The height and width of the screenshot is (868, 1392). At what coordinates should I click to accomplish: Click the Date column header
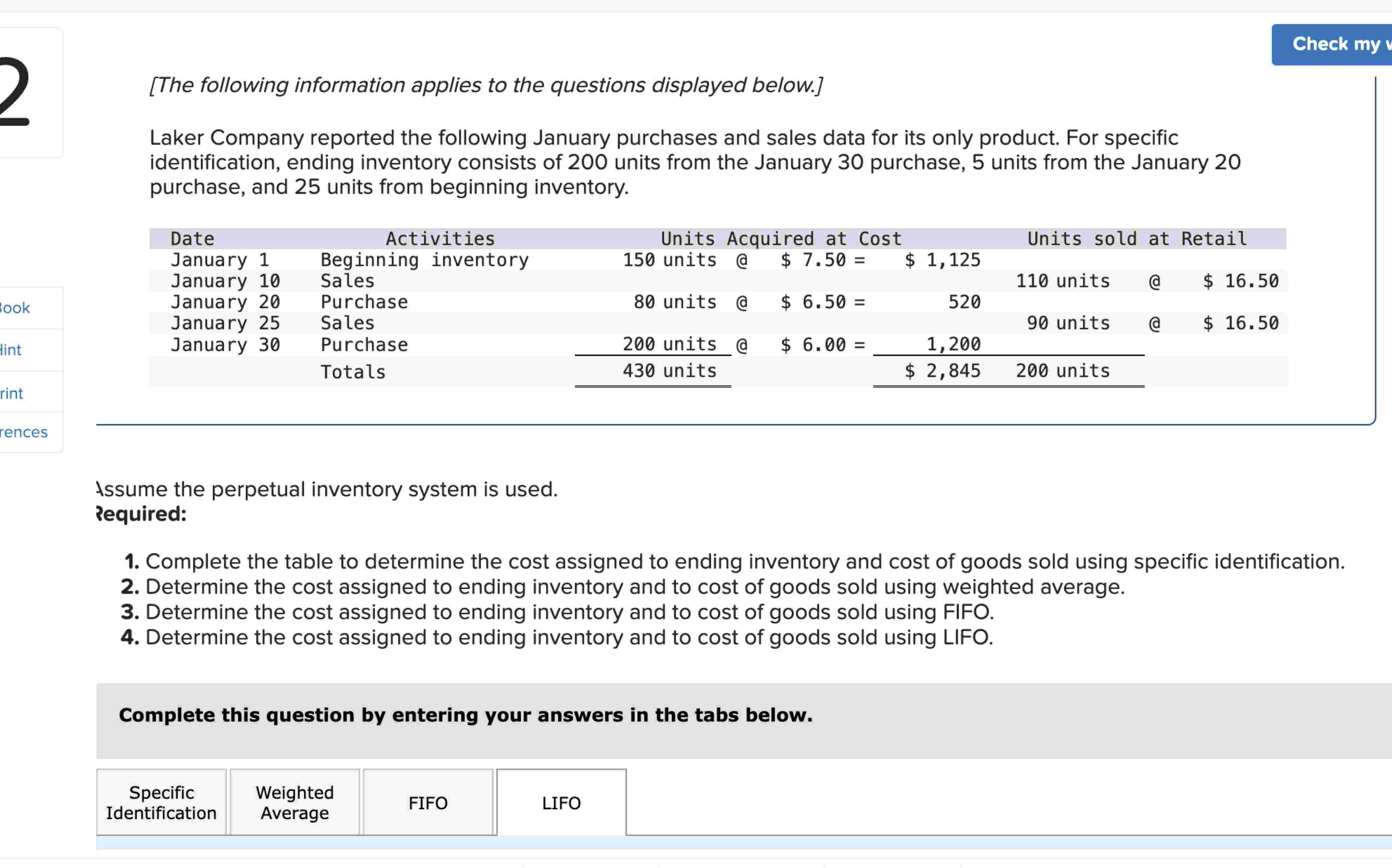coord(192,239)
